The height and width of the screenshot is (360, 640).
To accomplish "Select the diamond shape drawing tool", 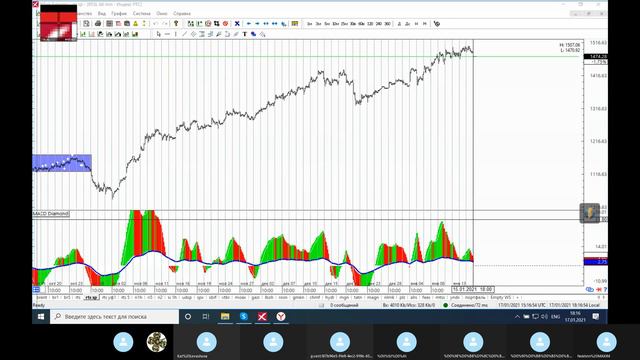I will point(193,34).
